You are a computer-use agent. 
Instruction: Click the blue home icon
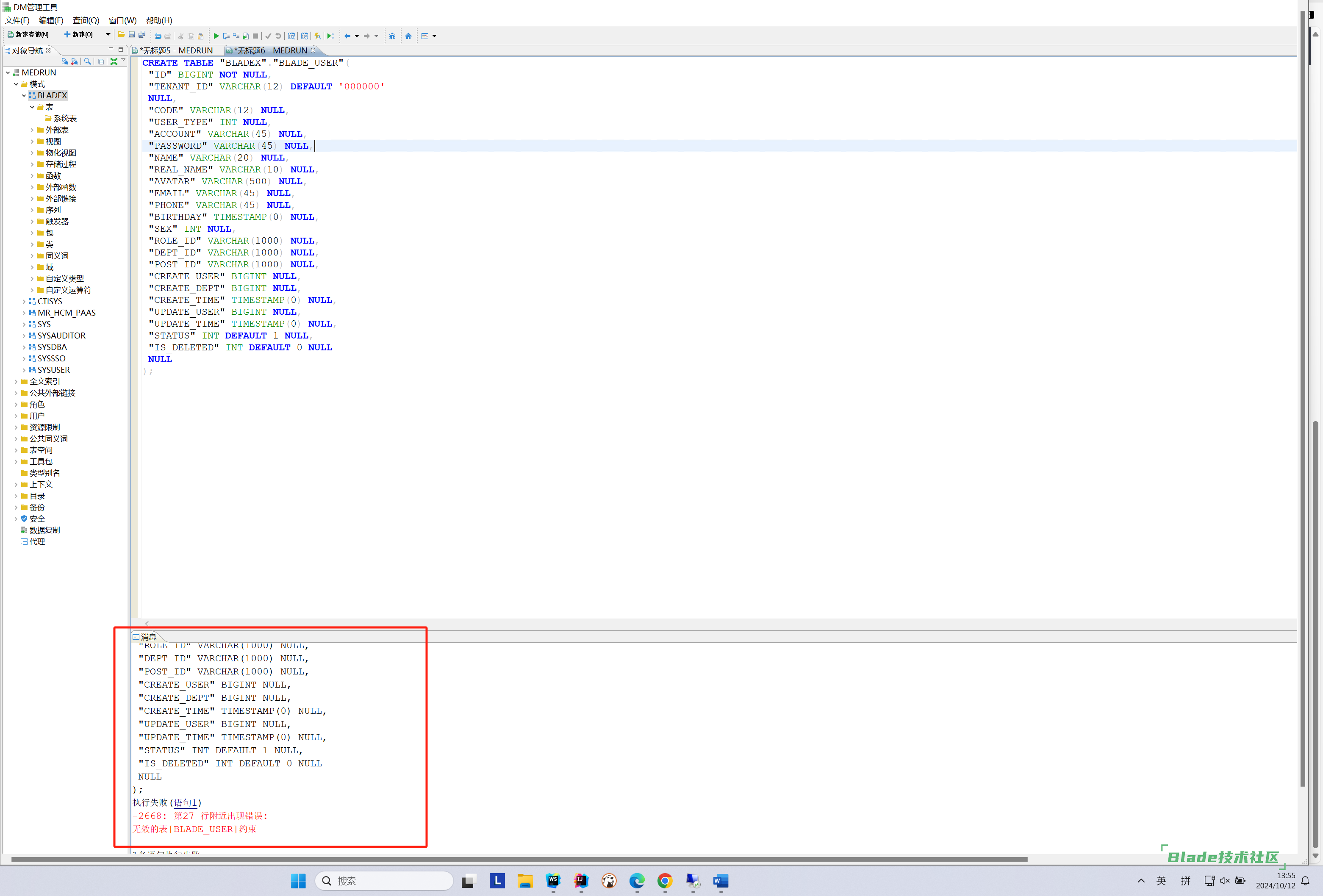[408, 36]
